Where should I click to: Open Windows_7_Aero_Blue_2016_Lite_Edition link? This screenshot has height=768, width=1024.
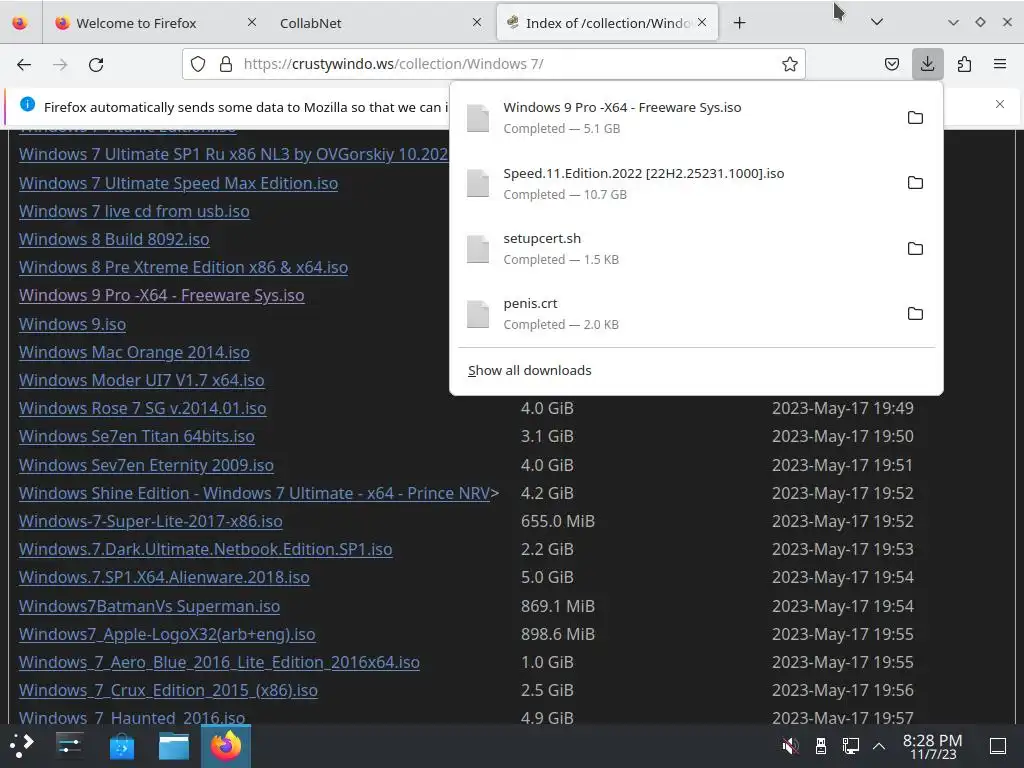coord(219,662)
